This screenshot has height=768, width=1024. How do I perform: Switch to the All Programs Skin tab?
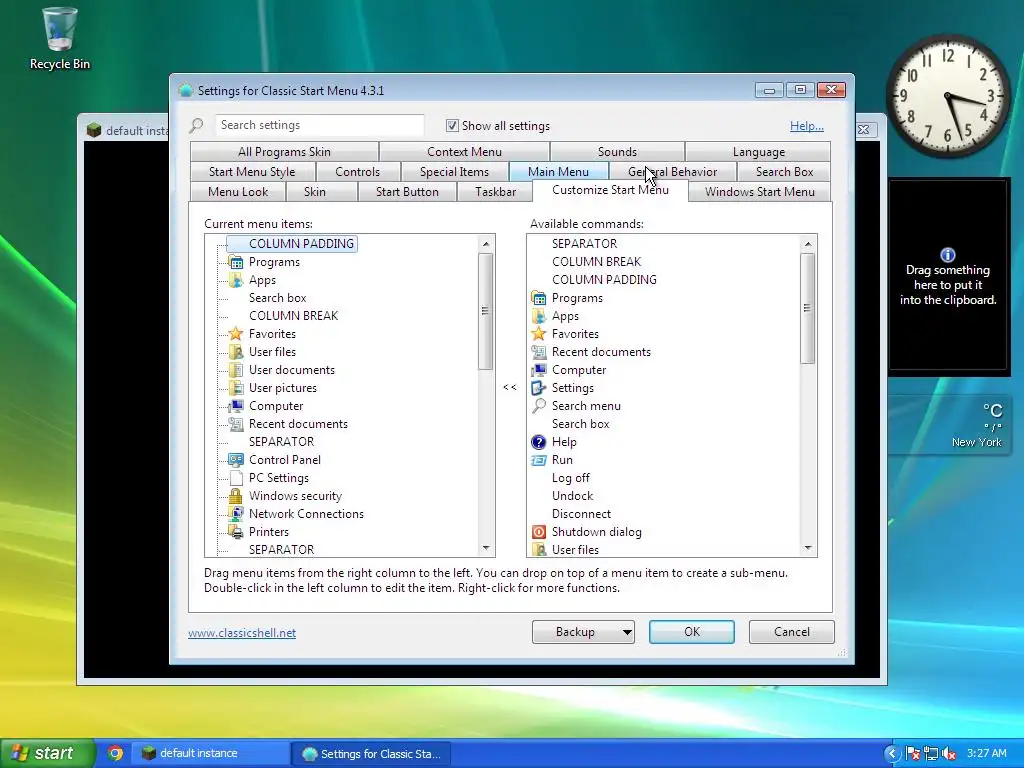tap(284, 152)
